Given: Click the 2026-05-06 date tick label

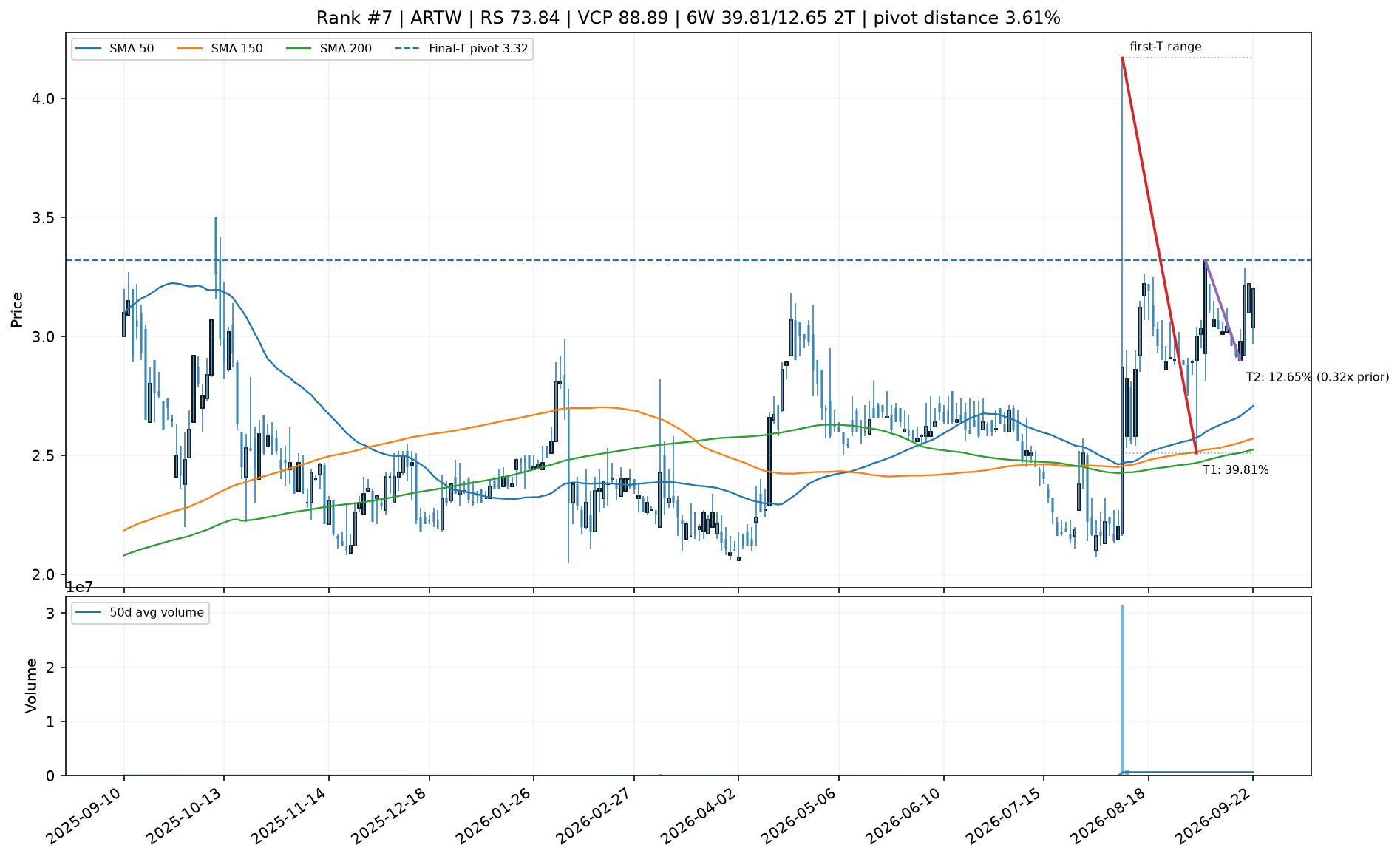Looking at the screenshot, I should click(x=800, y=814).
